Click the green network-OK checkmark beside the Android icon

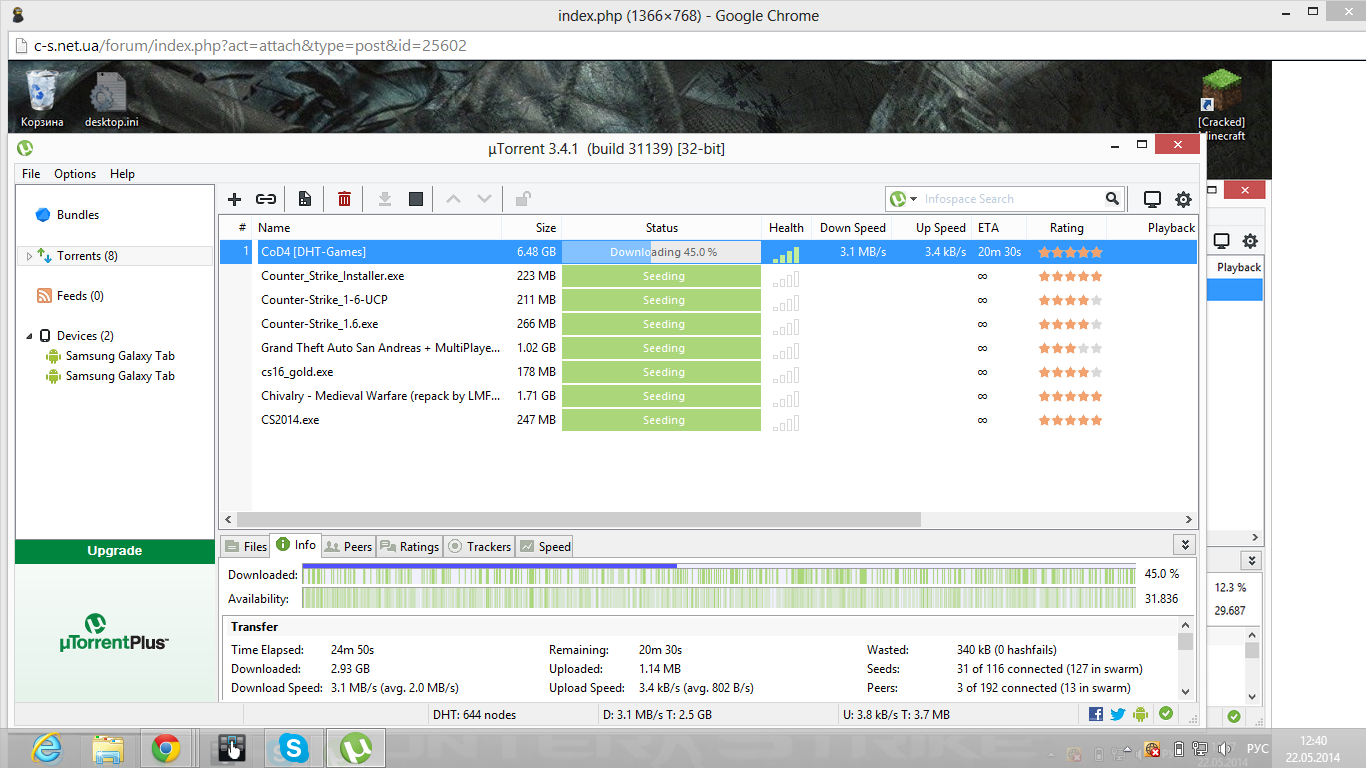point(1165,714)
